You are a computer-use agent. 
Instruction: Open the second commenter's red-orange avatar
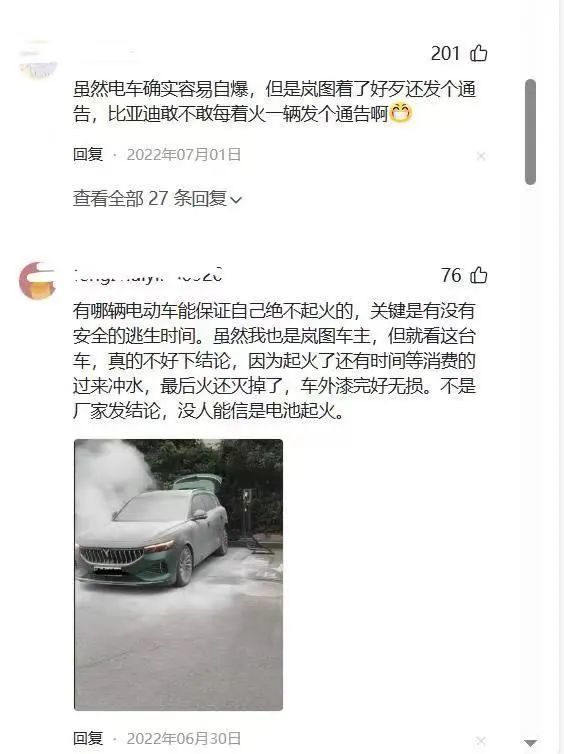pos(38,280)
